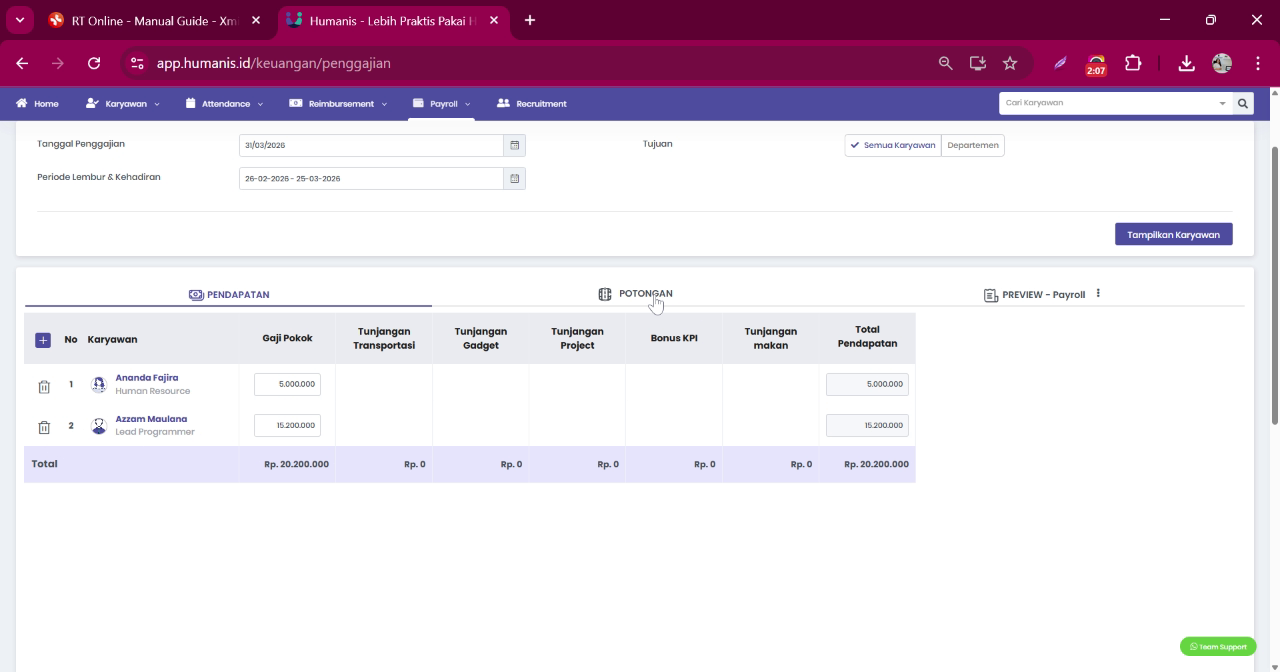Select Semua Karyawan option
This screenshot has height=672, width=1280.
[893, 145]
